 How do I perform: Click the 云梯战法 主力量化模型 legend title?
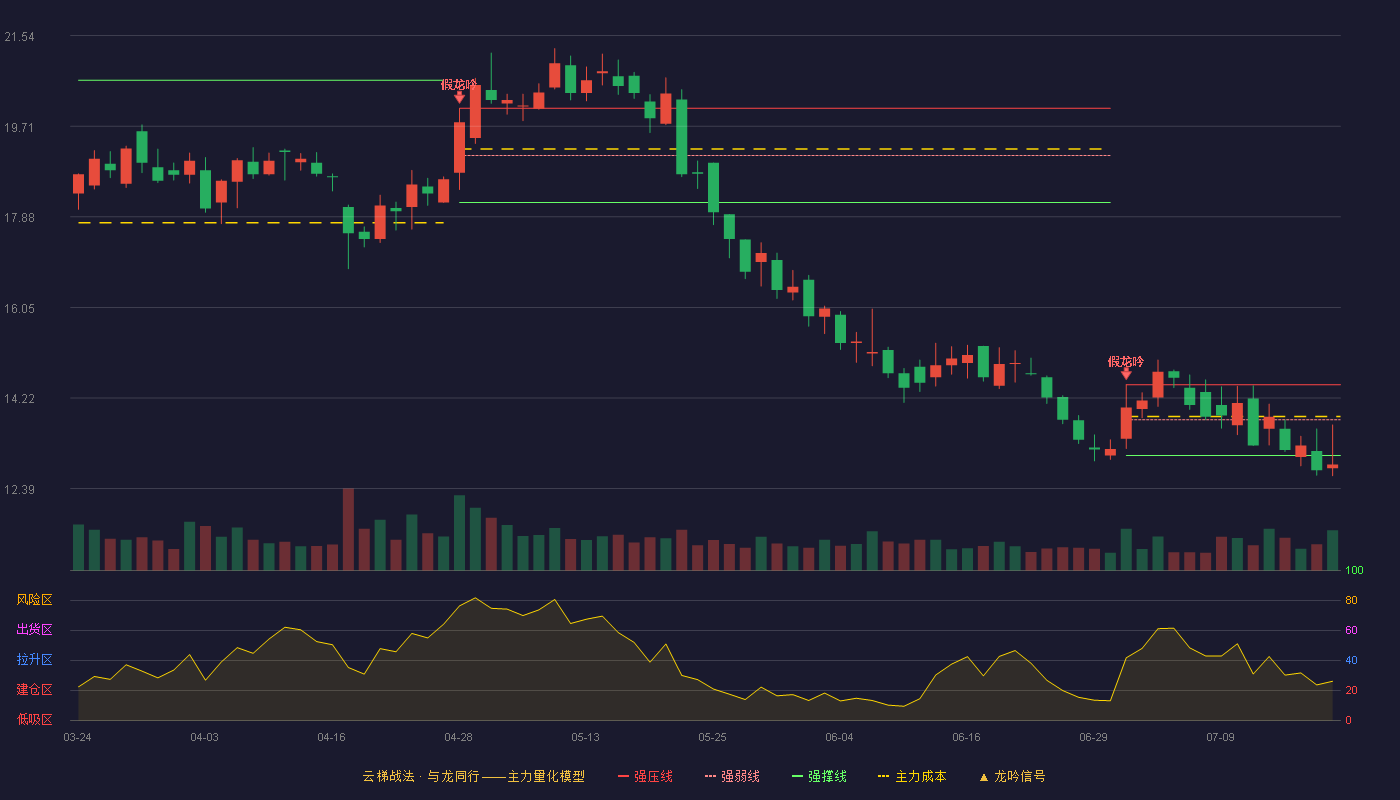point(474,776)
